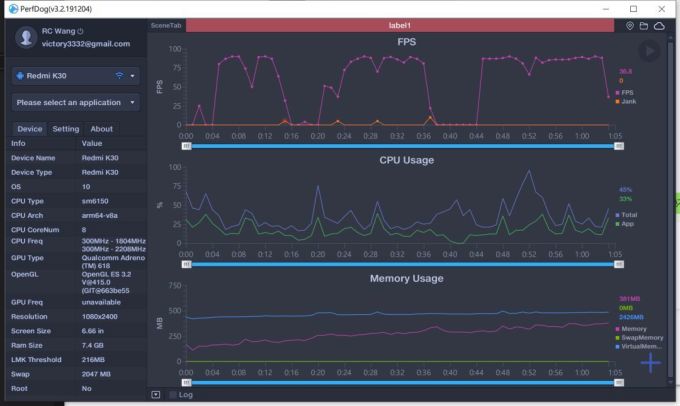Image resolution: width=680 pixels, height=406 pixels.
Task: Open the location pin icon in the top toolbar
Action: 630,26
